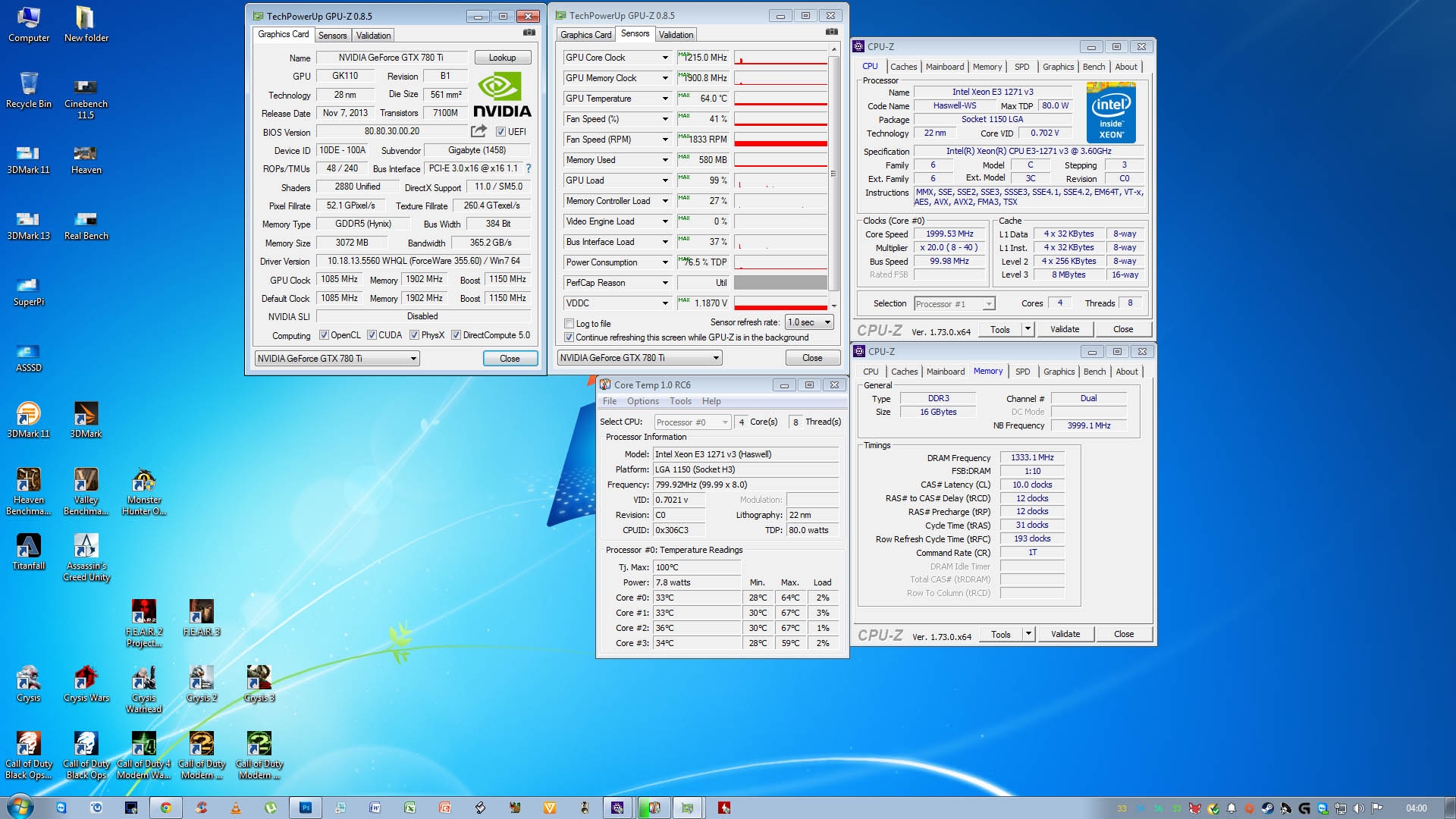Viewport: 1456px width, 819px height.
Task: Open Bench tab in upper CPU-Z window
Action: click(1094, 67)
